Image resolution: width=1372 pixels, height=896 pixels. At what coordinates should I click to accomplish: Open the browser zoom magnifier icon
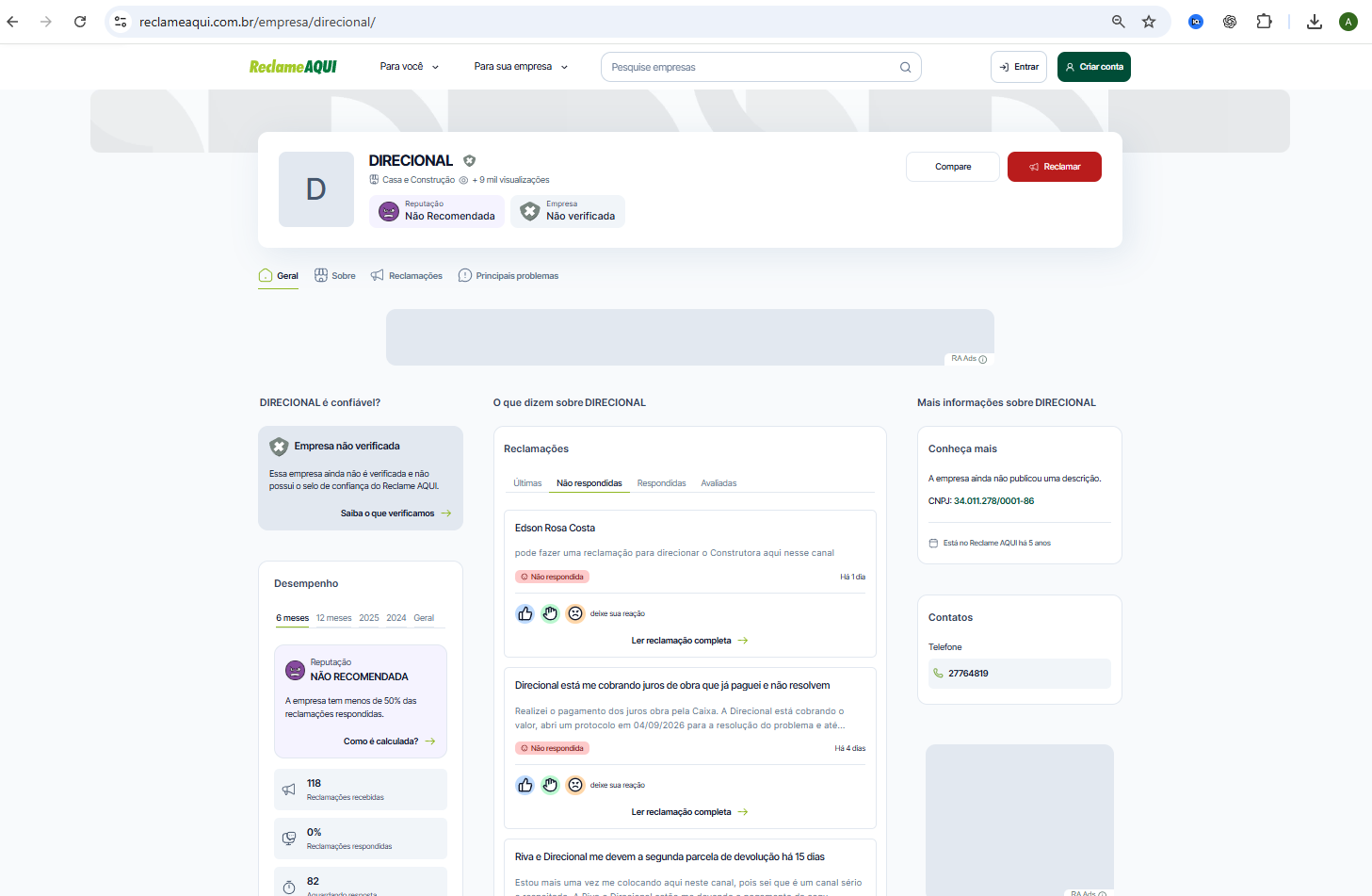coord(1119,22)
